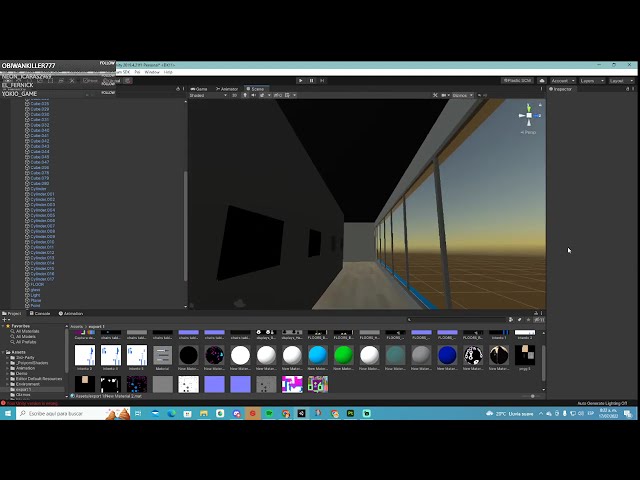Click search by label icon in Project

click(x=520, y=320)
